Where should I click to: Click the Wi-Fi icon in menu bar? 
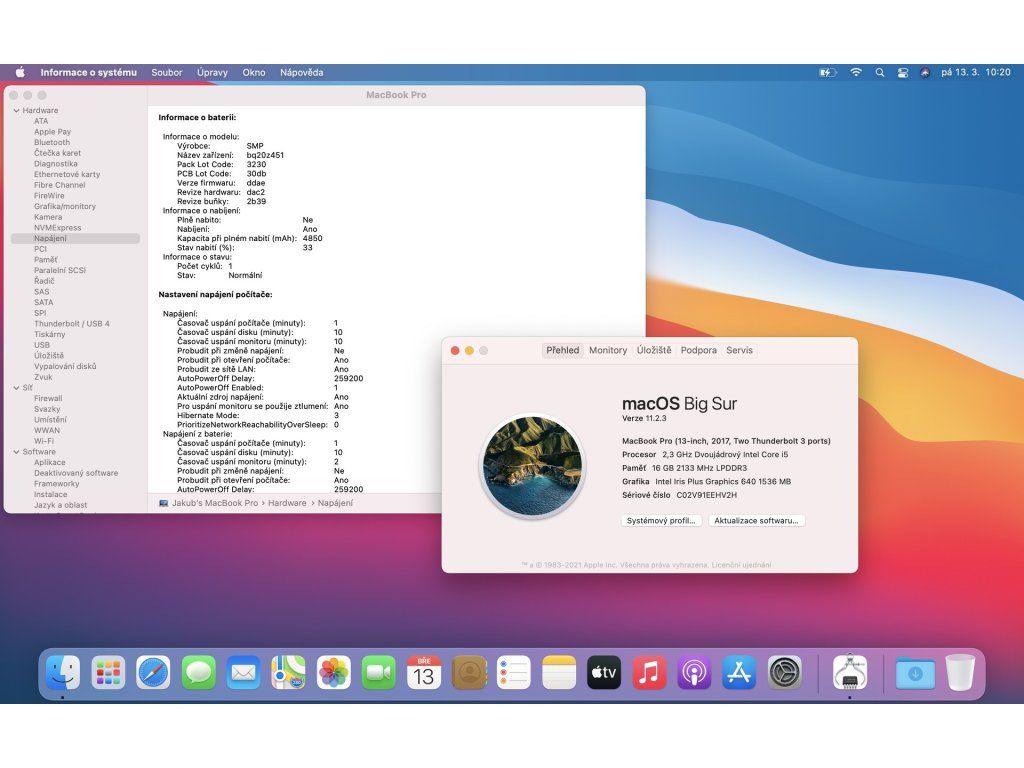click(856, 72)
